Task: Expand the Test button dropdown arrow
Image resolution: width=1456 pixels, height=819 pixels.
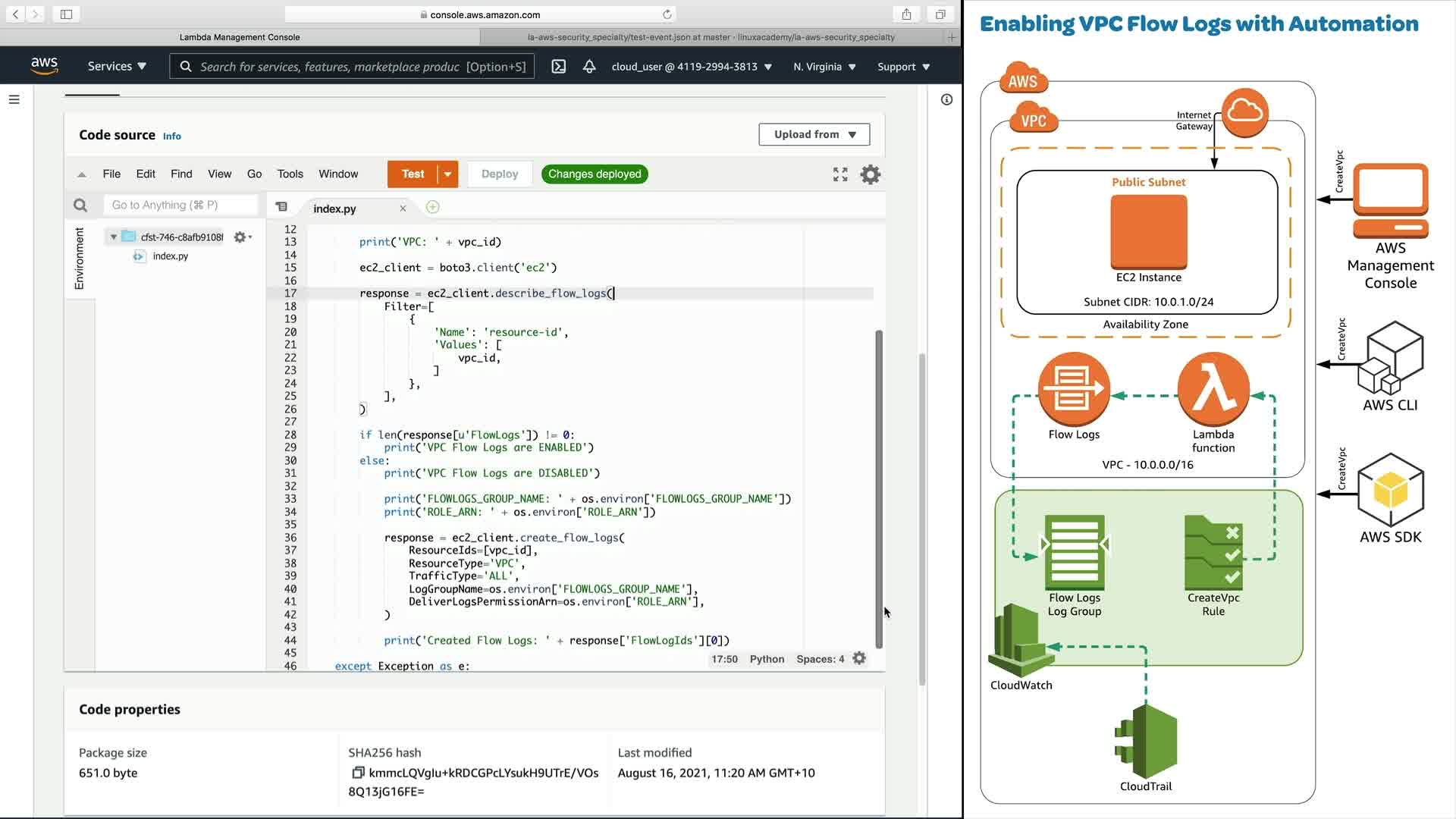Action: pos(448,174)
